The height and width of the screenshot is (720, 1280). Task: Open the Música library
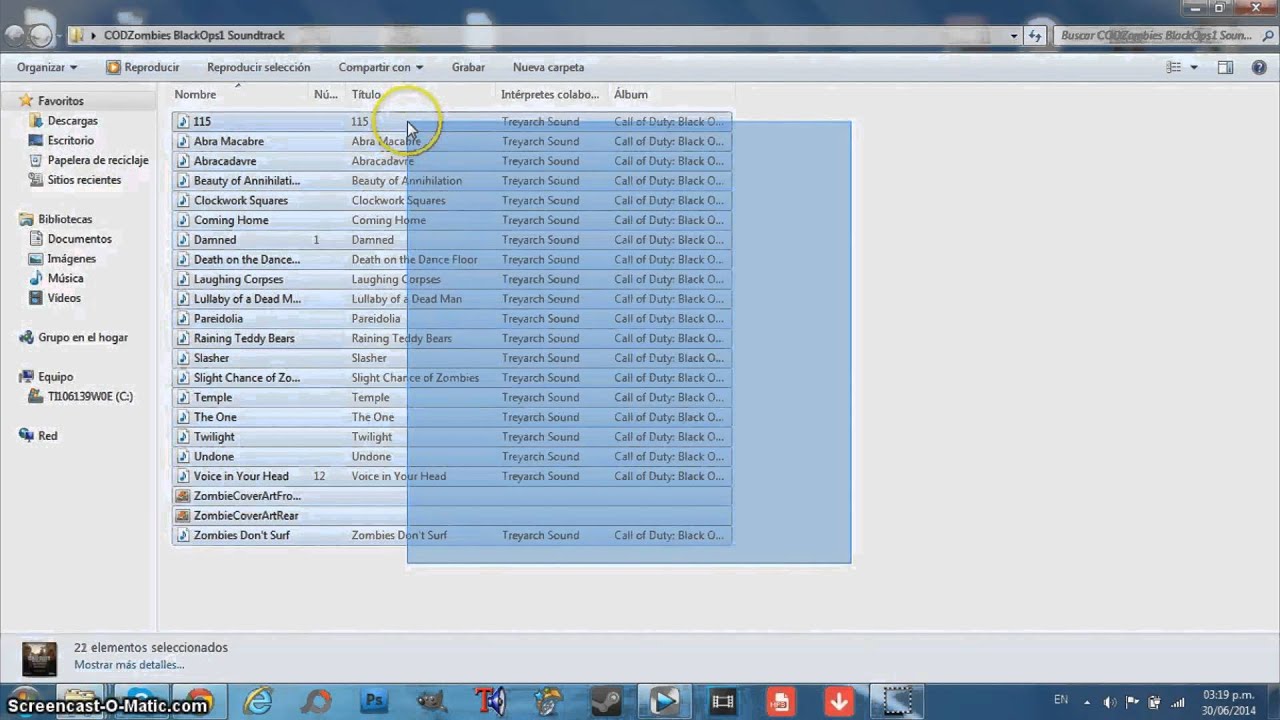point(65,278)
